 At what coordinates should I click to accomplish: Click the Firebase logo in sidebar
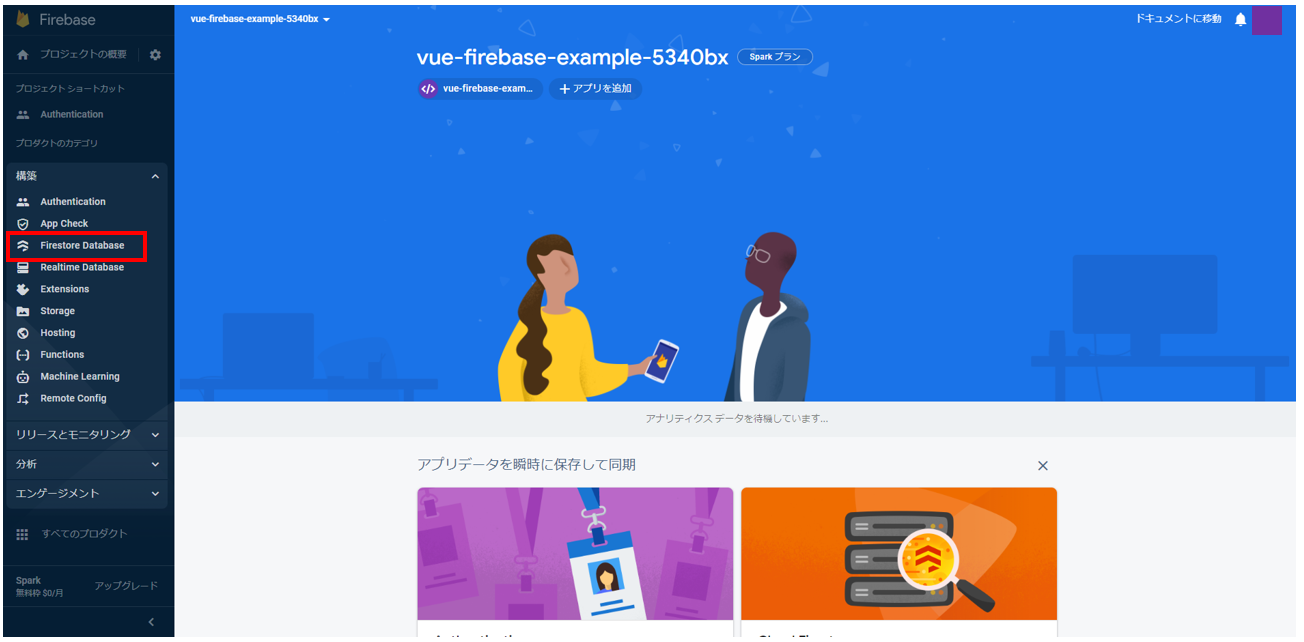click(23, 19)
